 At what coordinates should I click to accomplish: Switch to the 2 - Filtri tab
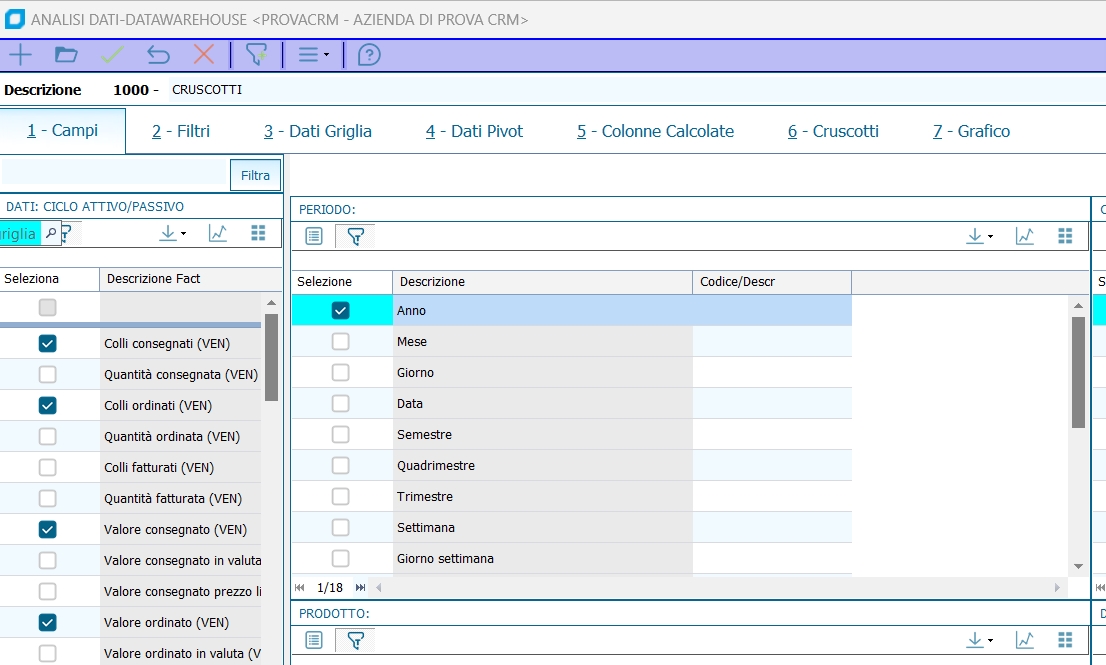tap(181, 131)
